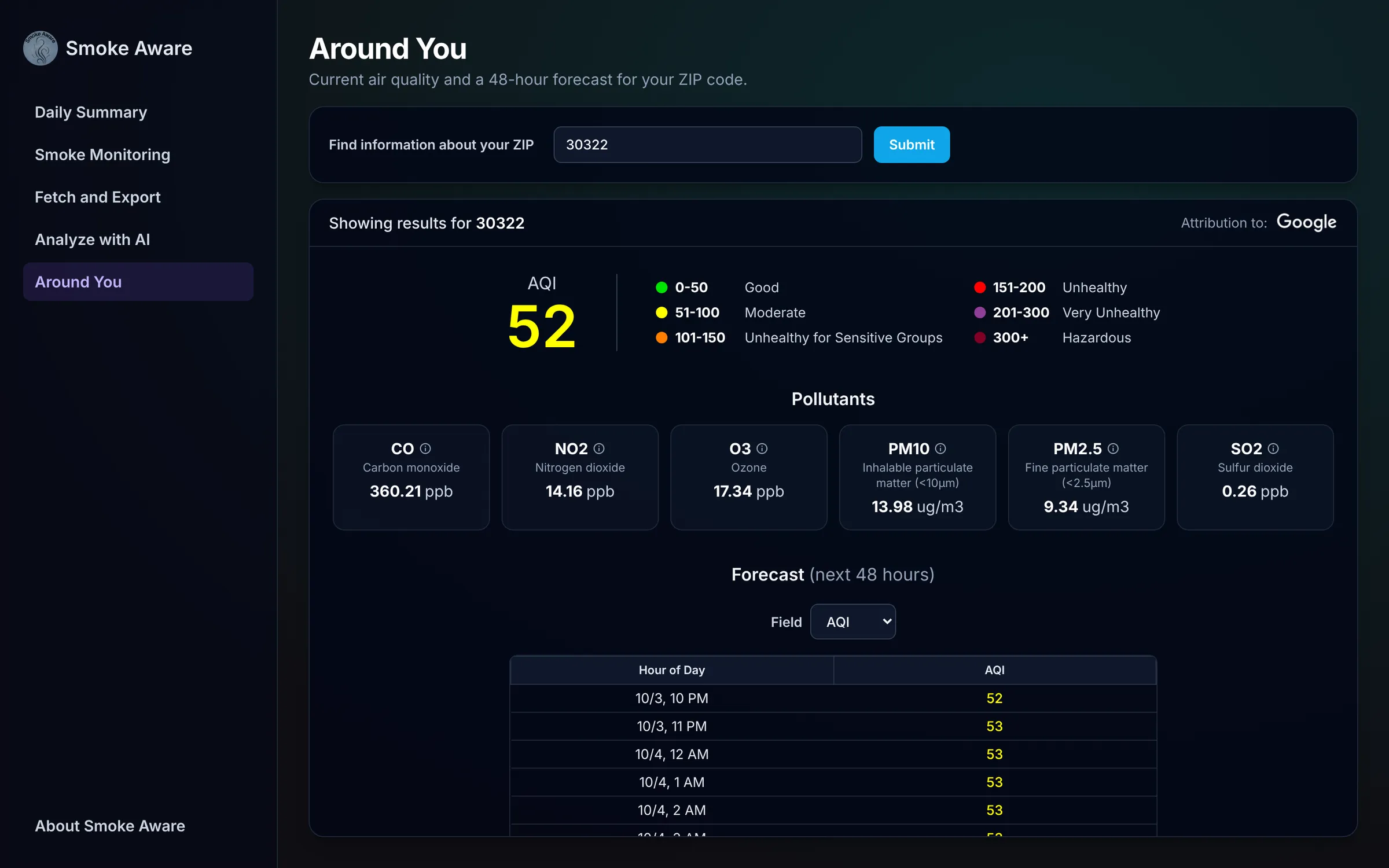Click the 14.16 ppb value
The image size is (1389, 868).
click(580, 491)
